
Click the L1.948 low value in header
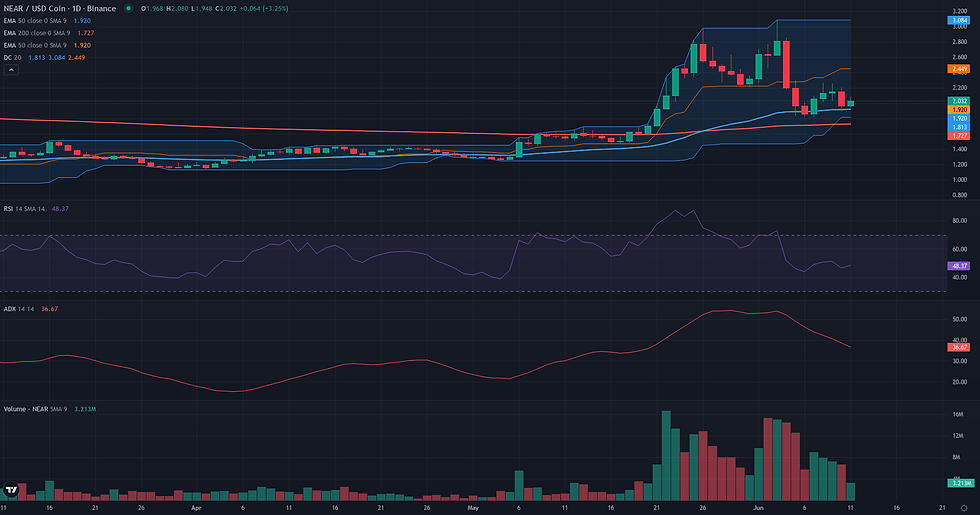201,9
